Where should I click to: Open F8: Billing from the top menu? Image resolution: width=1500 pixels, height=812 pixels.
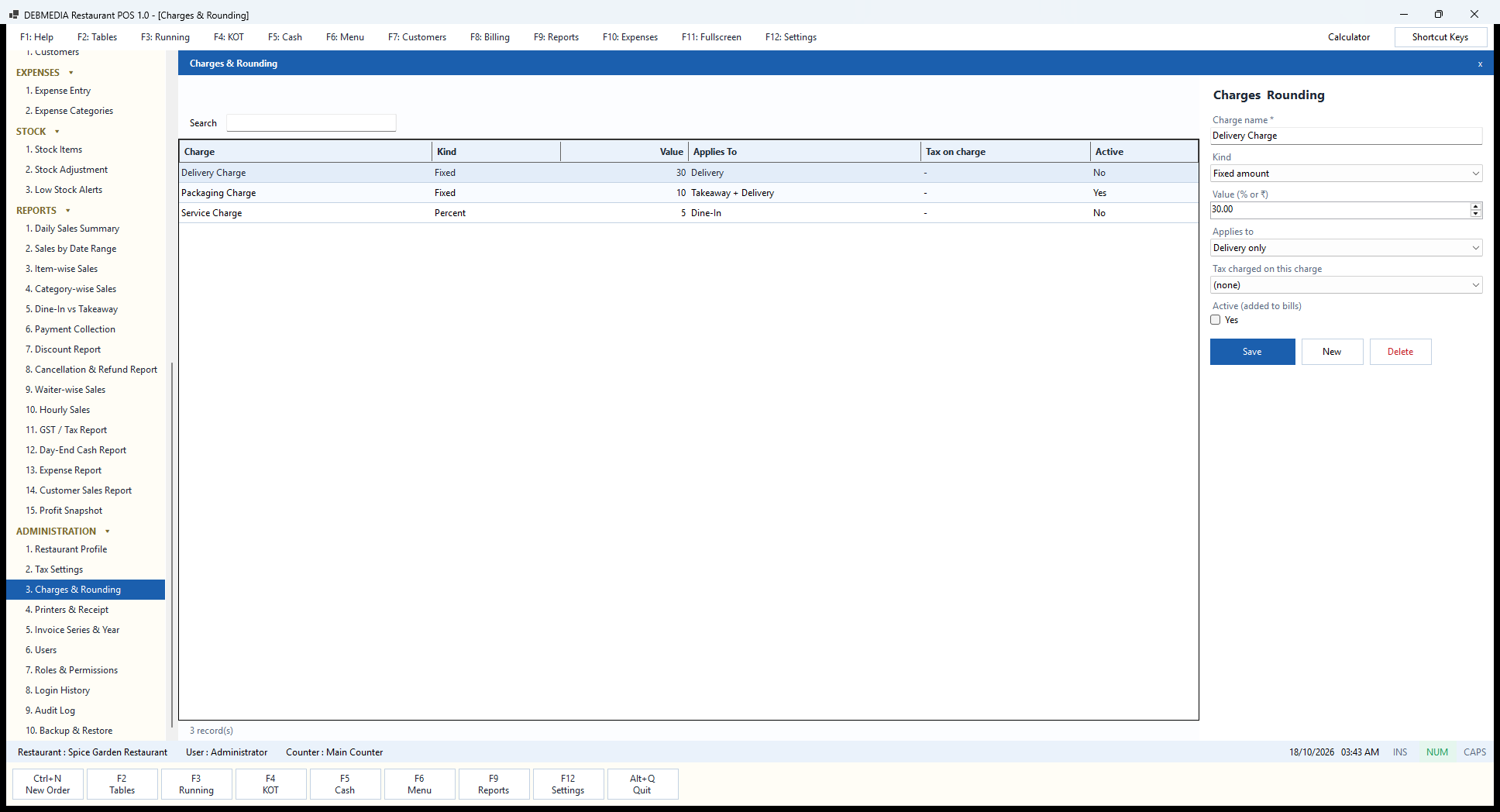(x=490, y=37)
